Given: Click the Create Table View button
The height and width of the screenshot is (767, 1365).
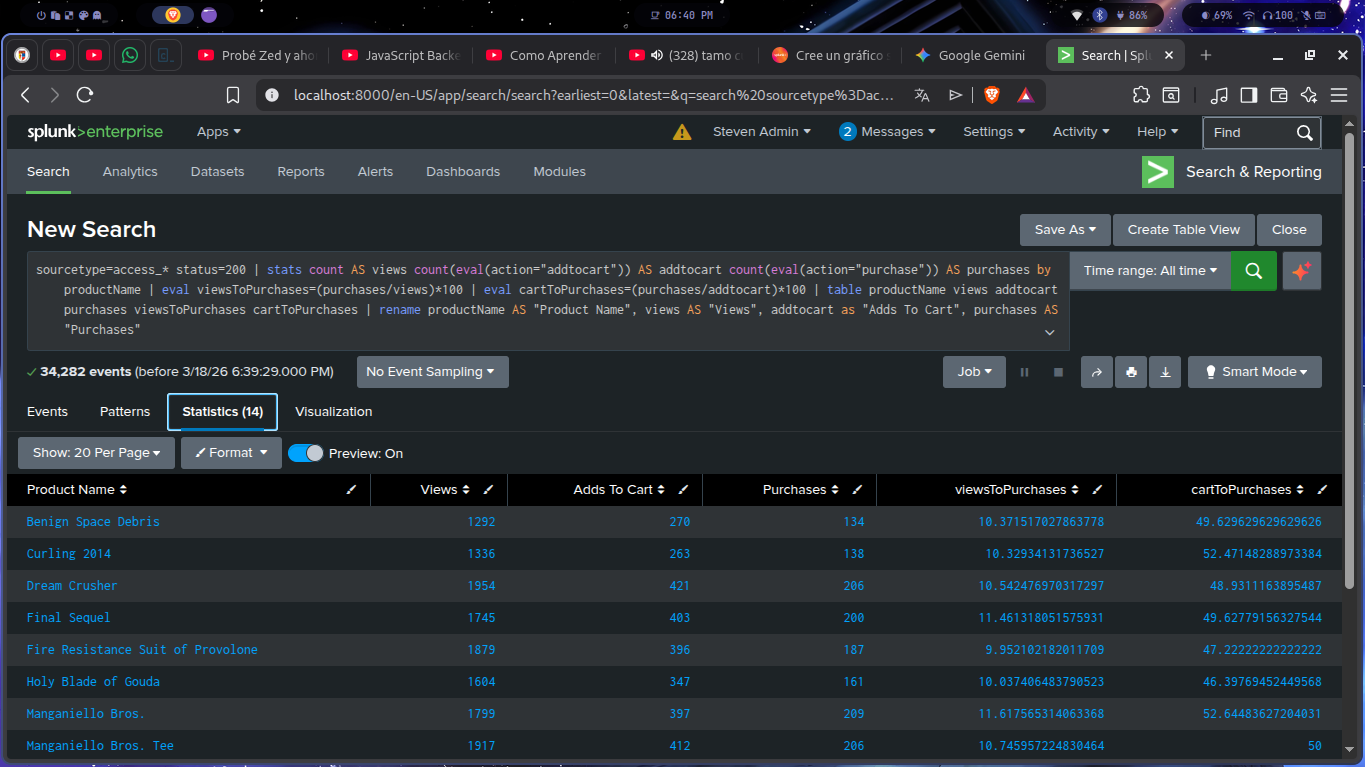Looking at the screenshot, I should (1183, 229).
